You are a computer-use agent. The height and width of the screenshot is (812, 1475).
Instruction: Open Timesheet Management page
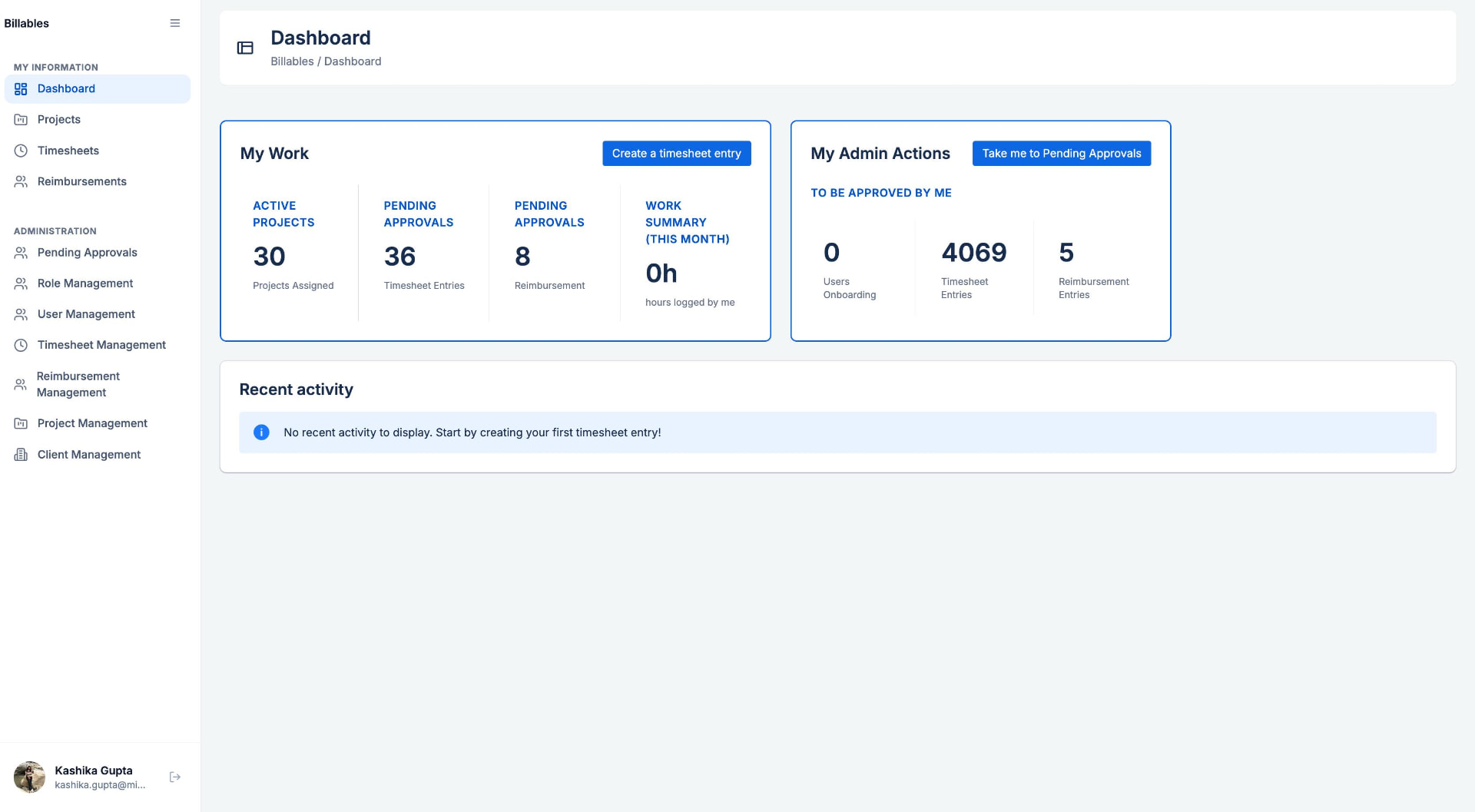[x=98, y=346]
